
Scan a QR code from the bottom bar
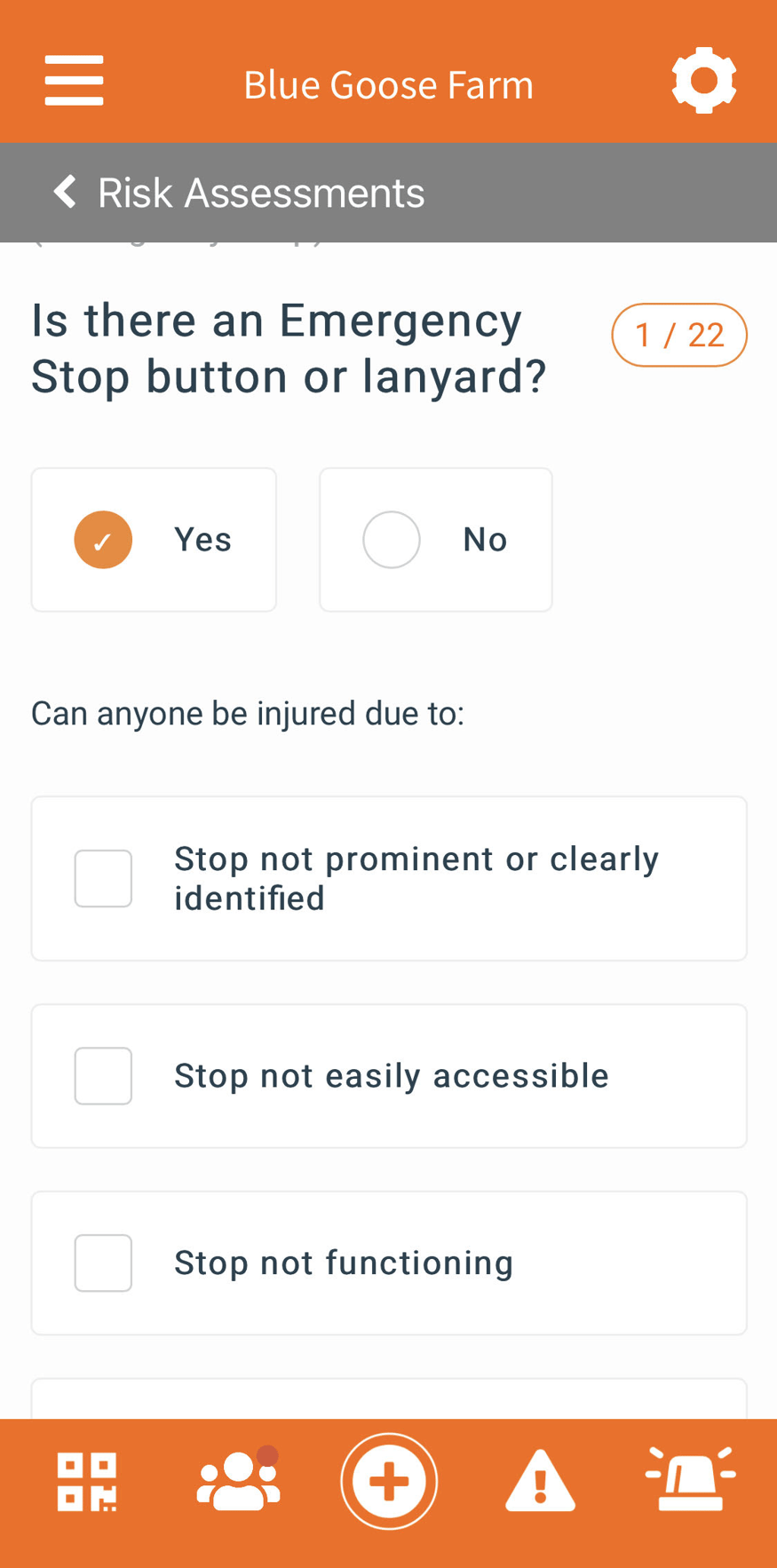click(85, 1480)
